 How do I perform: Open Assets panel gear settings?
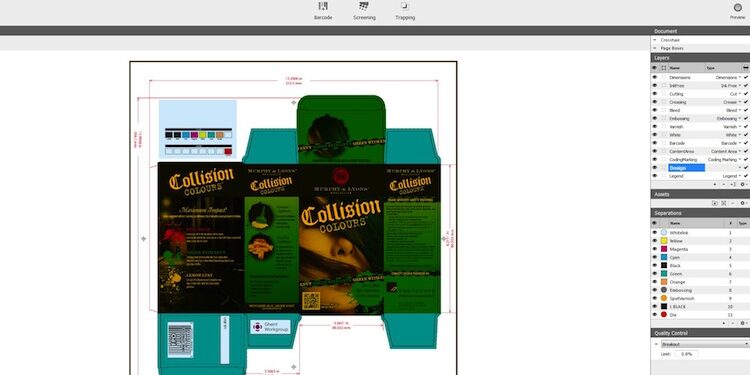tap(743, 203)
